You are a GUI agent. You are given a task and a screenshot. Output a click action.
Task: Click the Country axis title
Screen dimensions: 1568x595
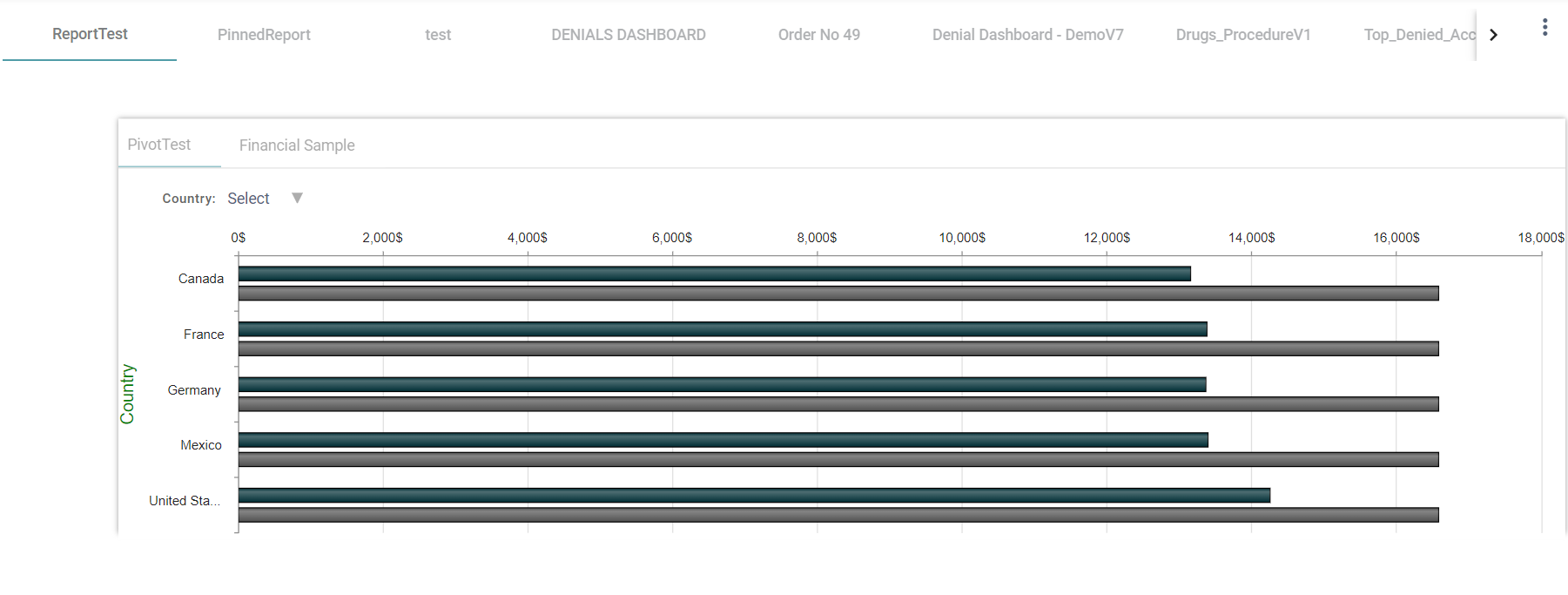(127, 394)
